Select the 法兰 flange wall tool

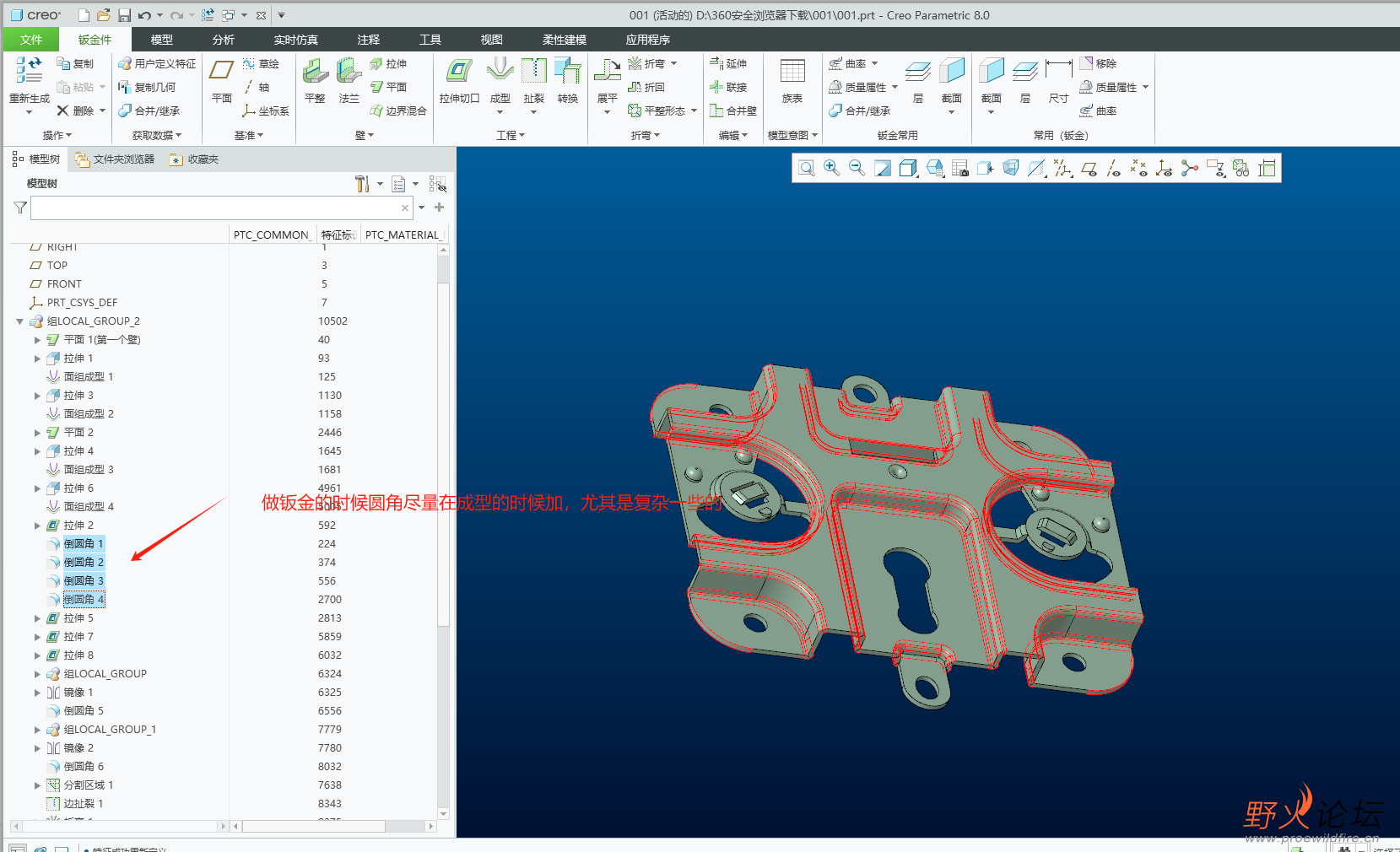click(349, 81)
